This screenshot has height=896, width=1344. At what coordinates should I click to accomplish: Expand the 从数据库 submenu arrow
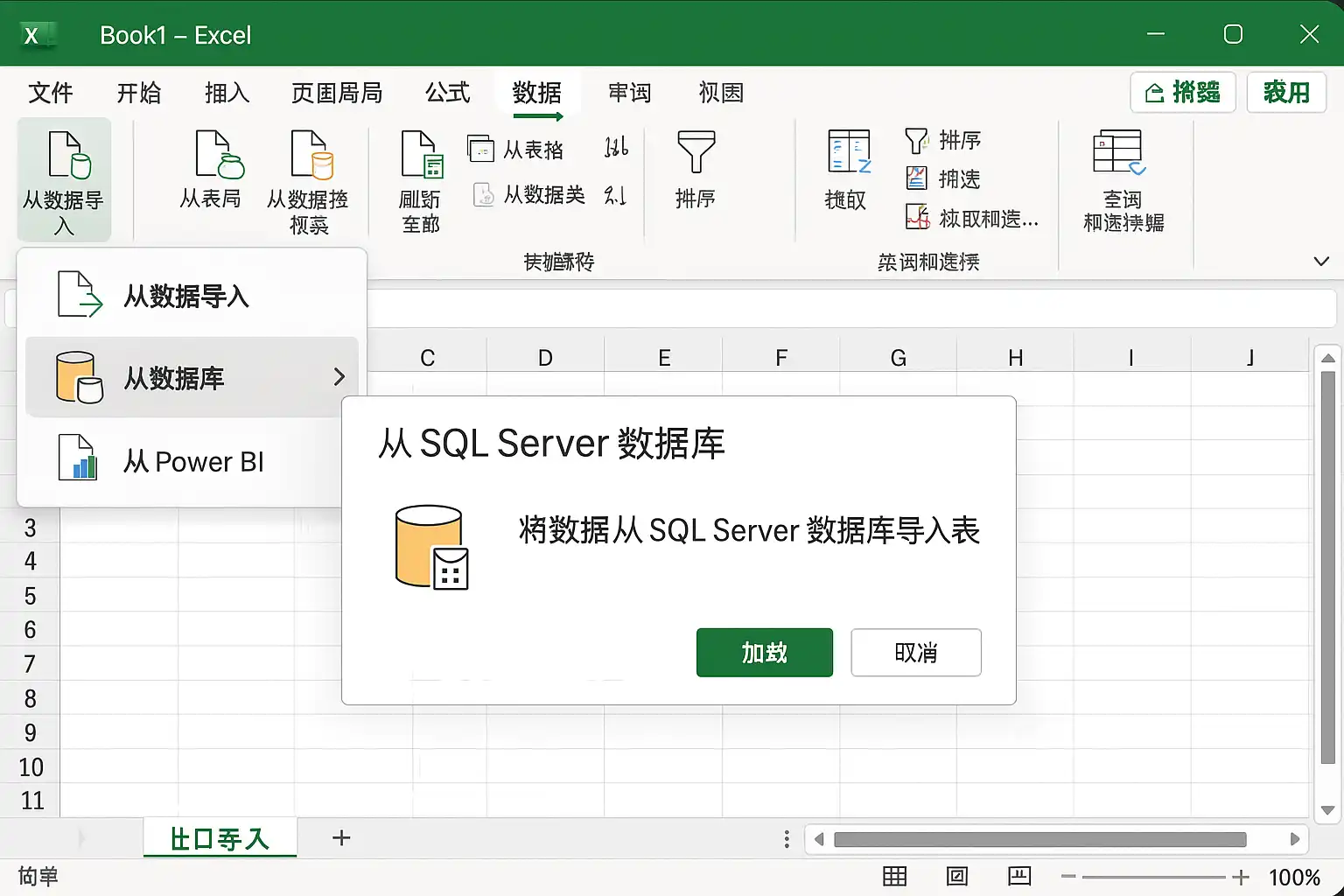(x=339, y=377)
